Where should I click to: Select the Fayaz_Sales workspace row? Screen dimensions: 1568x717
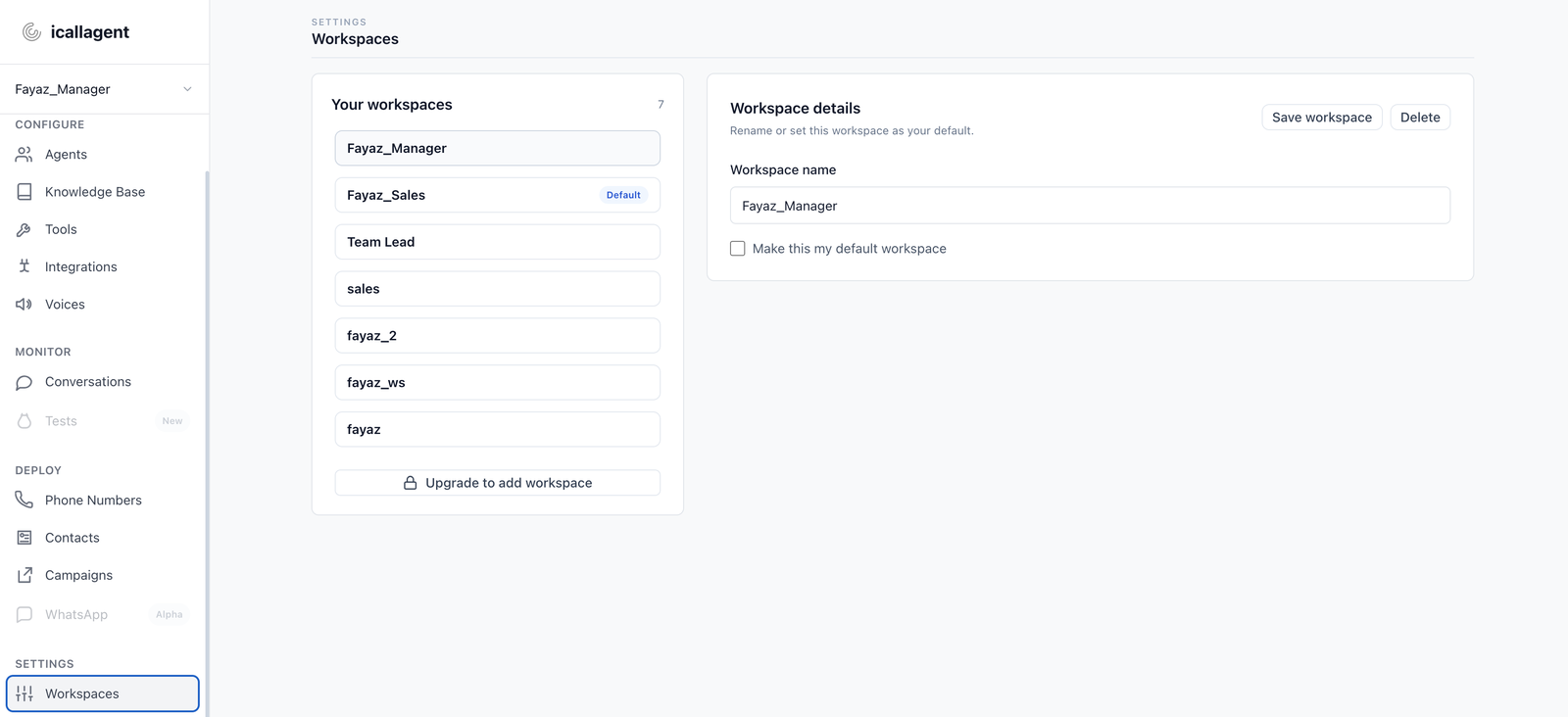tap(498, 195)
